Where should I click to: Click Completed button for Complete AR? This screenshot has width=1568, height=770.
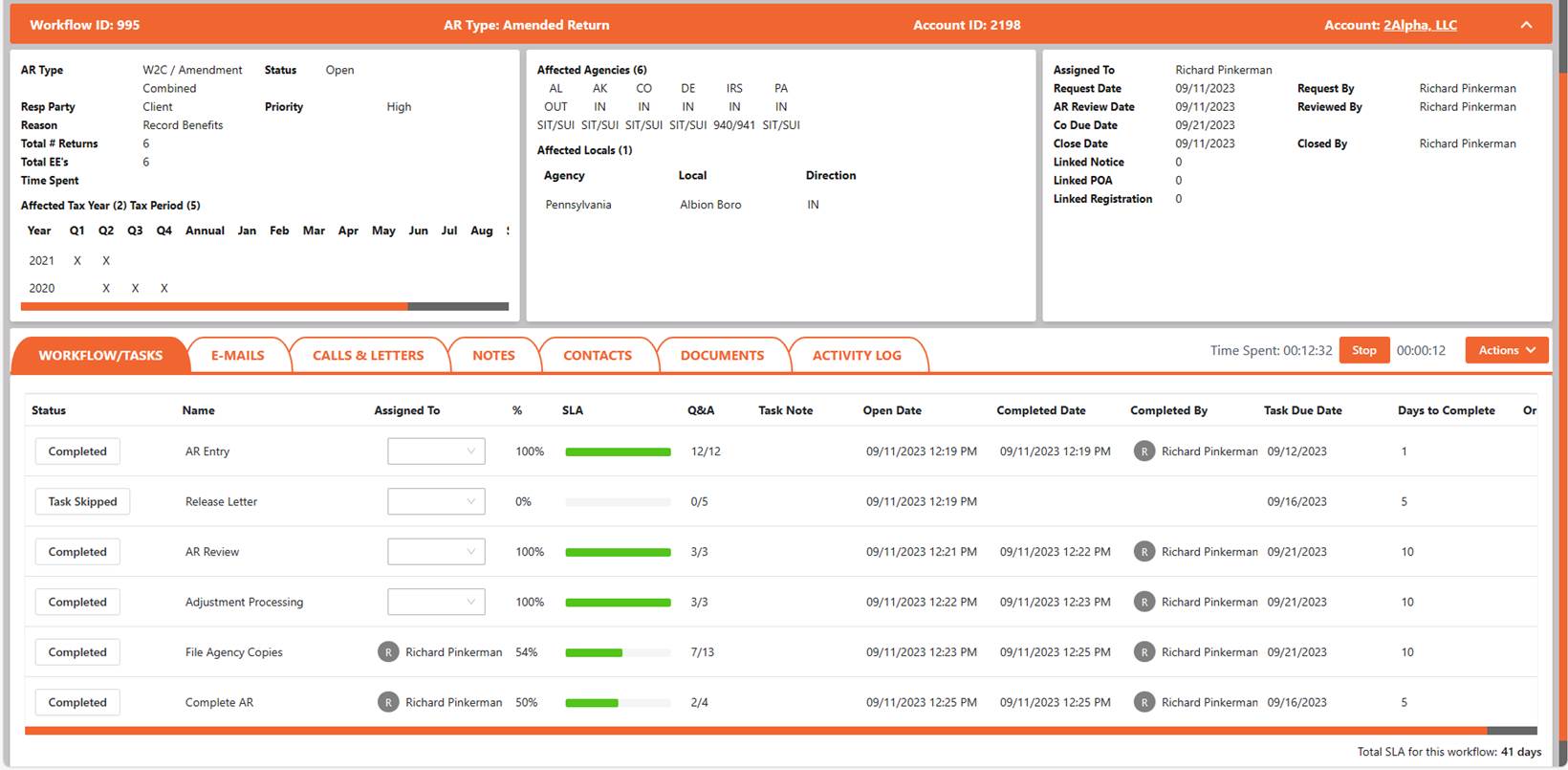[77, 702]
